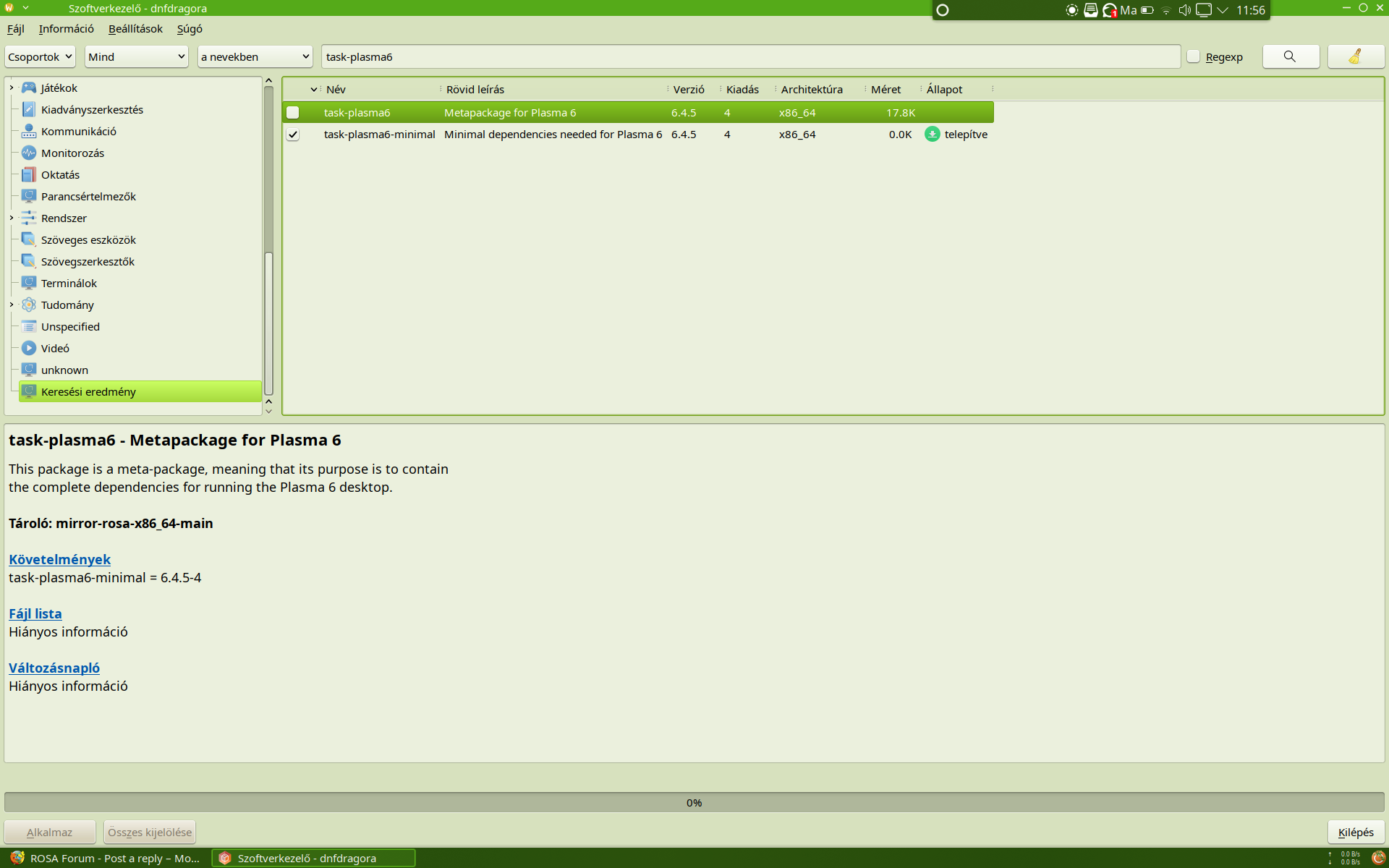The height and width of the screenshot is (868, 1389).
Task: Open the Beállítások menu
Action: tap(135, 29)
